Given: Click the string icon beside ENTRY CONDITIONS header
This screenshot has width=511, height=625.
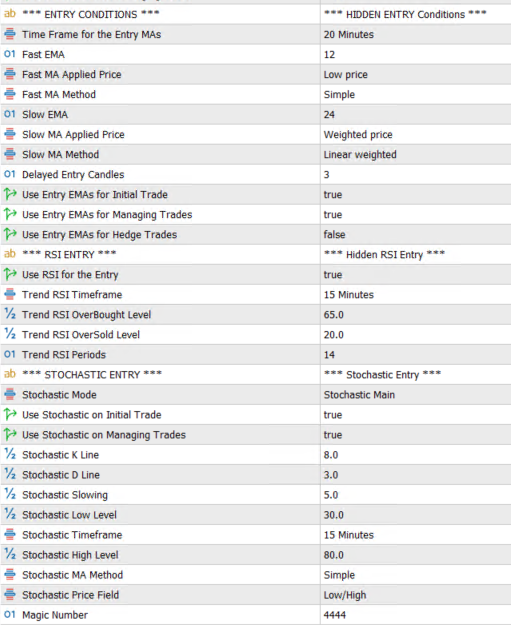Looking at the screenshot, I should (x=10, y=14).
